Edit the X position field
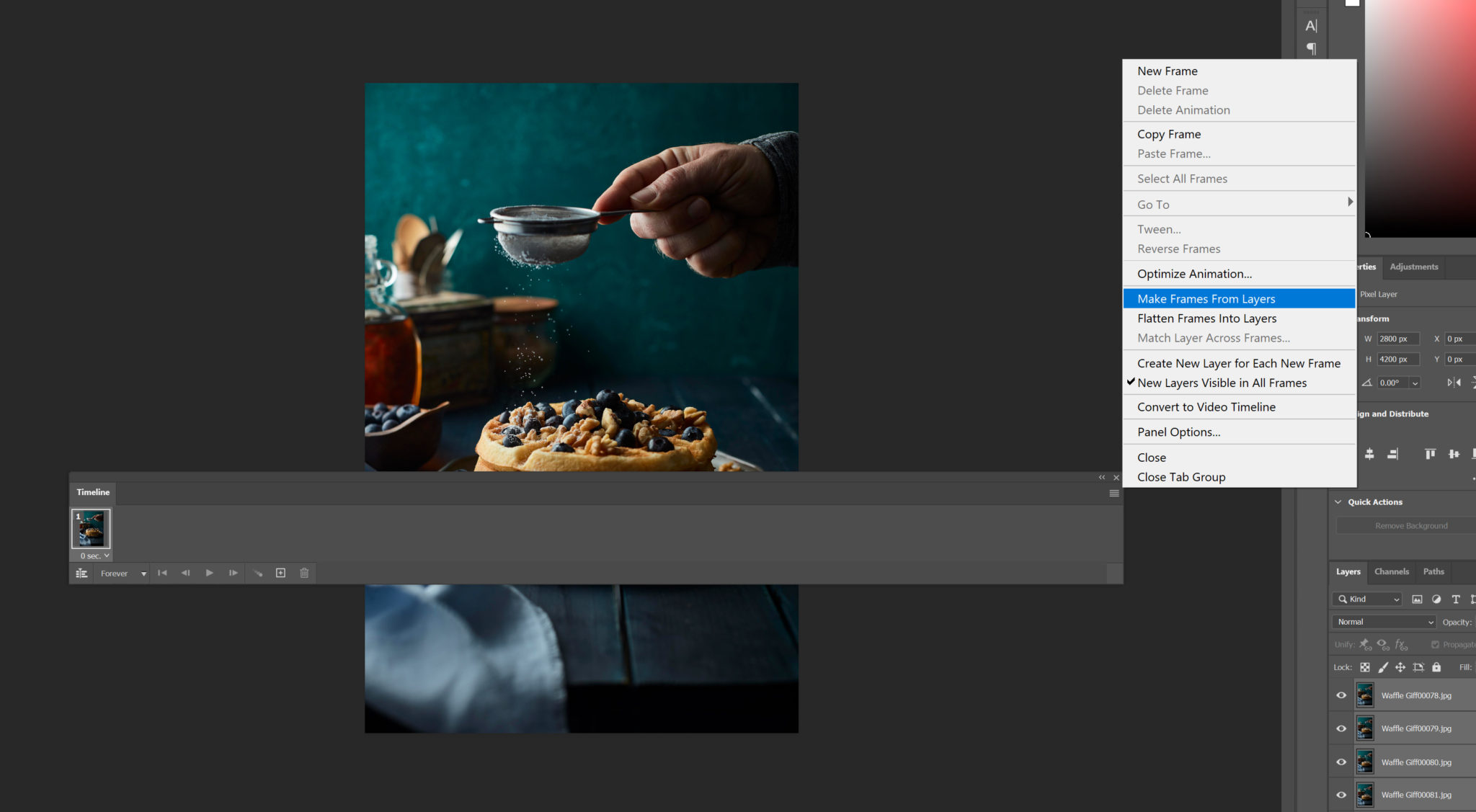1476x812 pixels. pos(1459,339)
